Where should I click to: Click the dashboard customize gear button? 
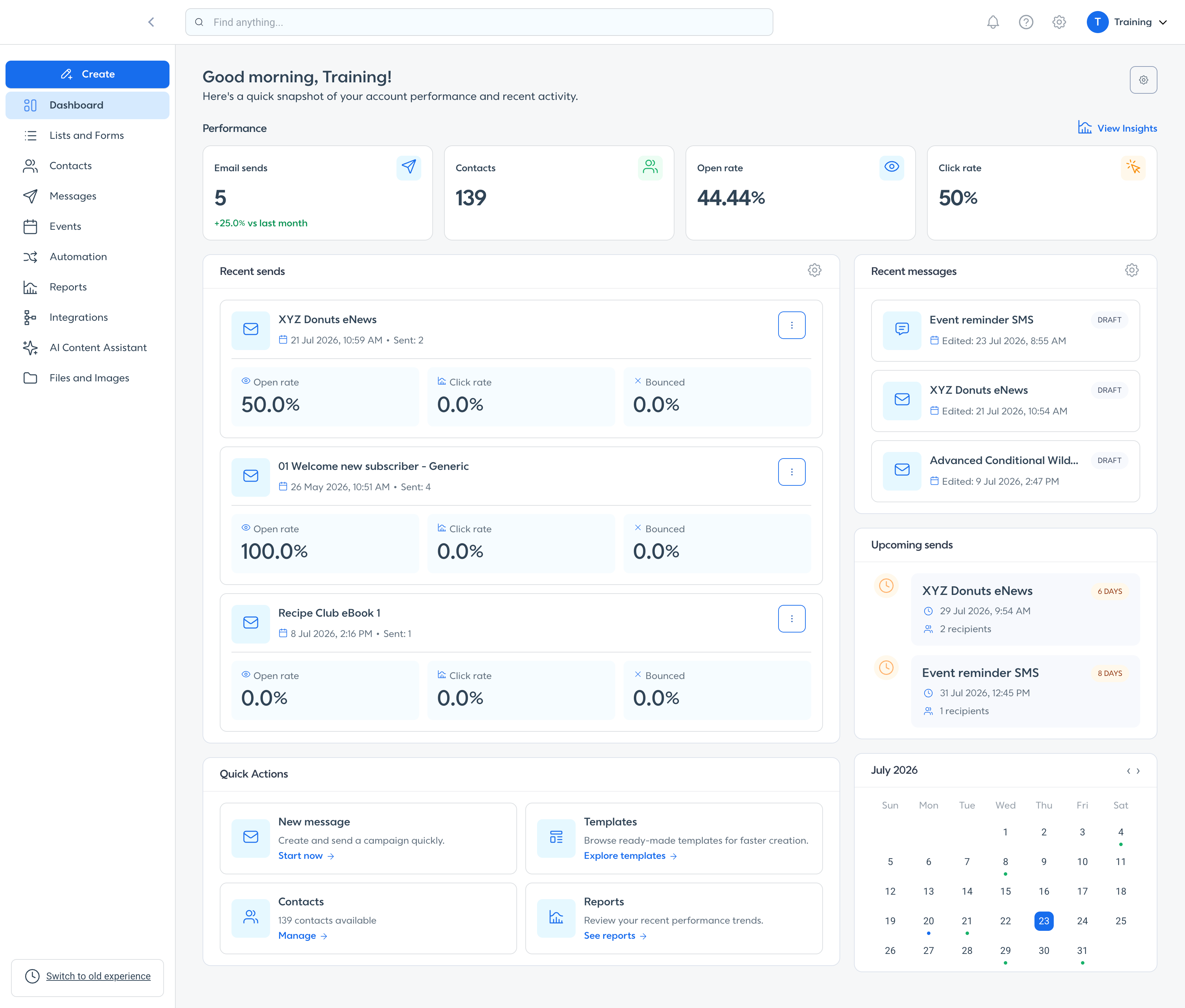(1143, 80)
